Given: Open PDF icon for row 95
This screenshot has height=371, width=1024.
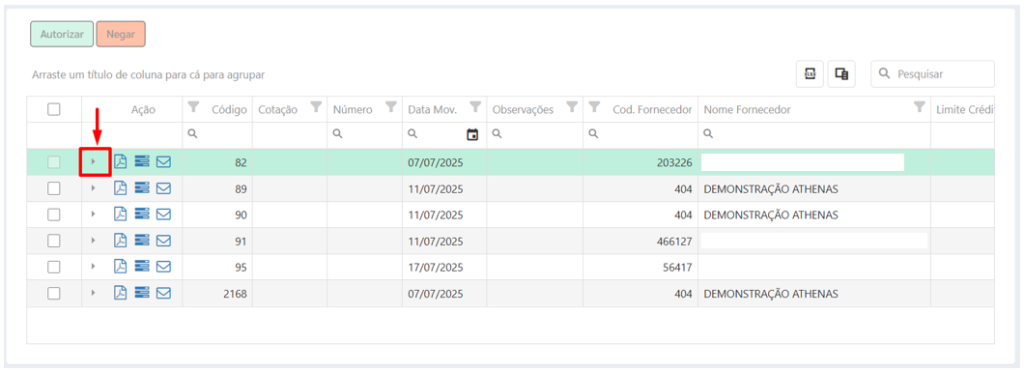Looking at the screenshot, I should click(x=120, y=266).
